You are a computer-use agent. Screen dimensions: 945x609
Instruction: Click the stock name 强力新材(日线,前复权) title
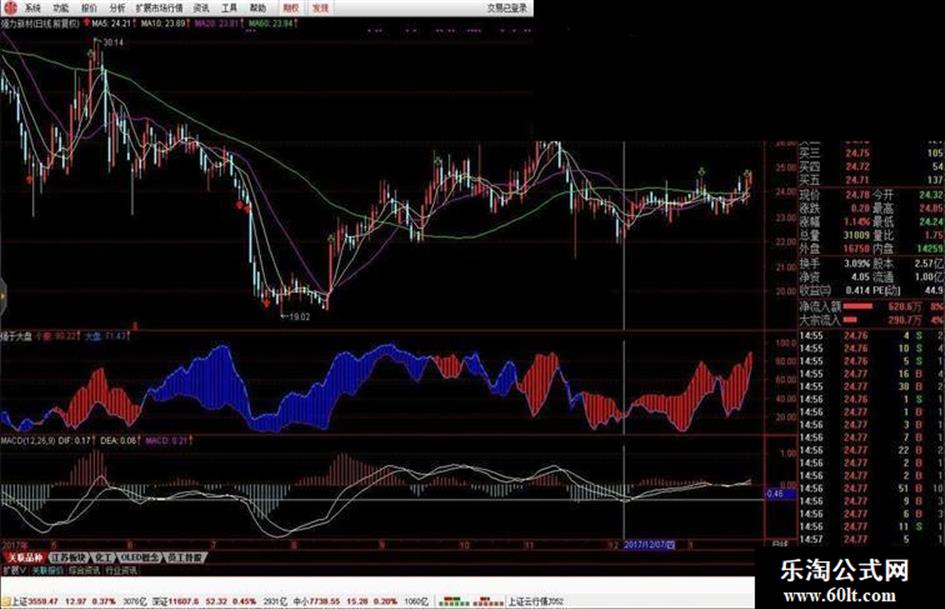pos(40,24)
